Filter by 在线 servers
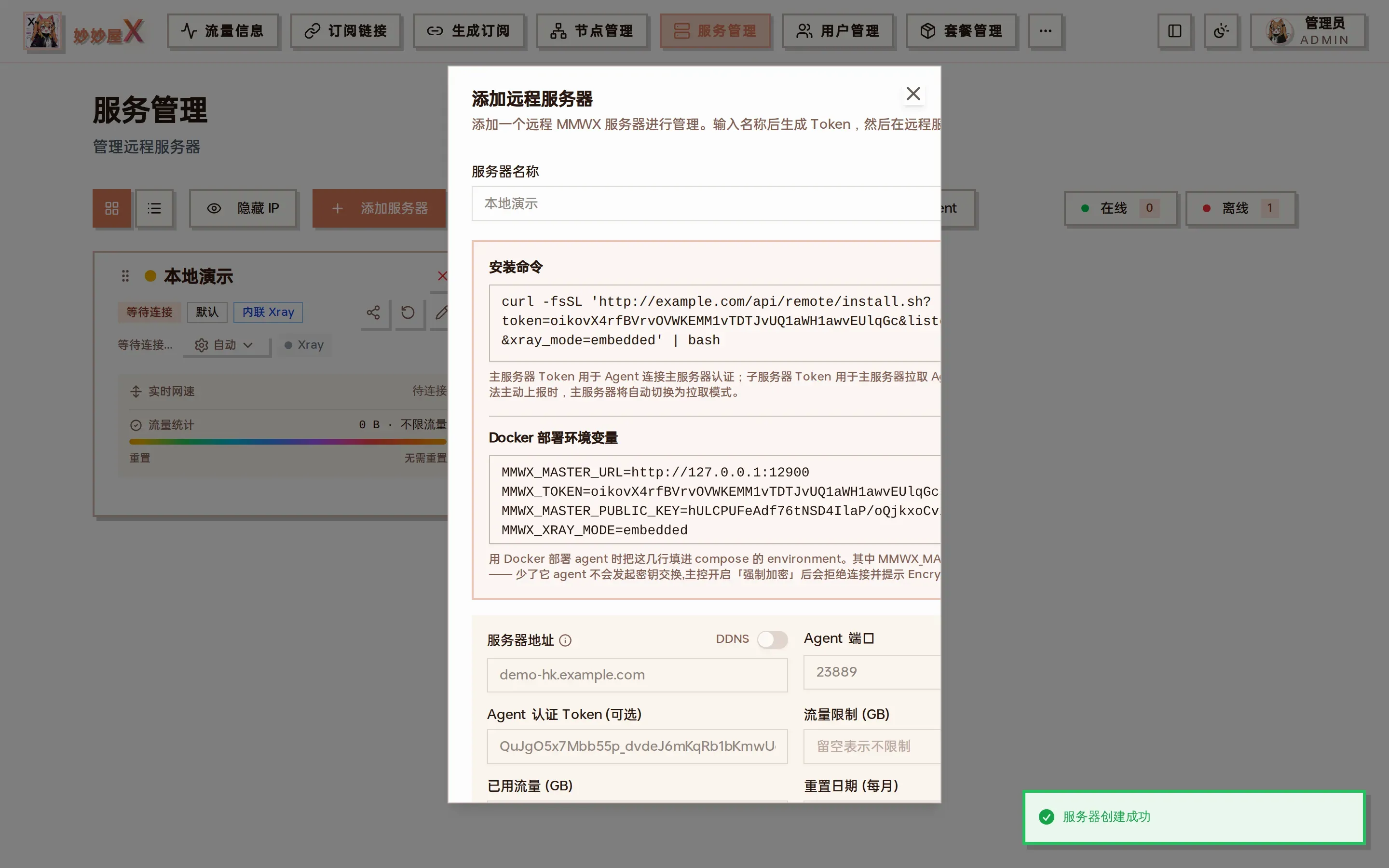This screenshot has height=868, width=1389. tap(1120, 208)
